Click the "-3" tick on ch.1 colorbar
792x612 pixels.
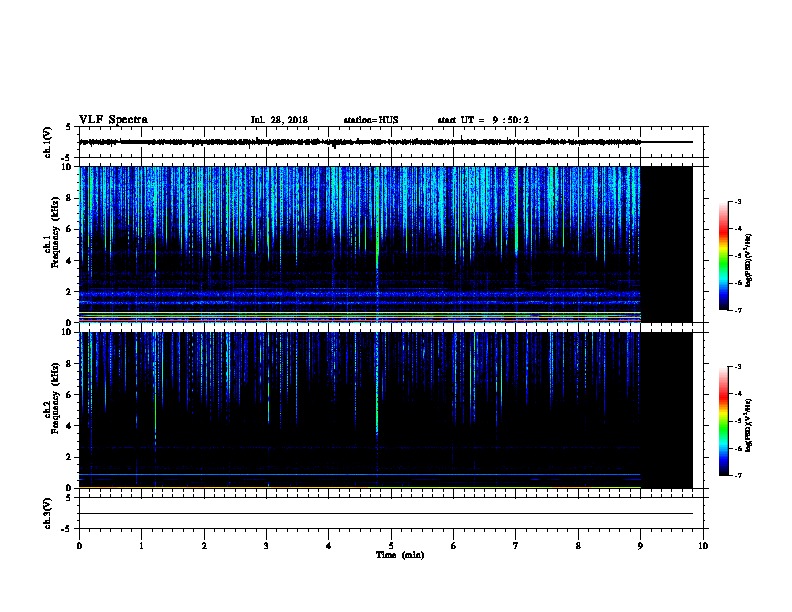pos(738,201)
